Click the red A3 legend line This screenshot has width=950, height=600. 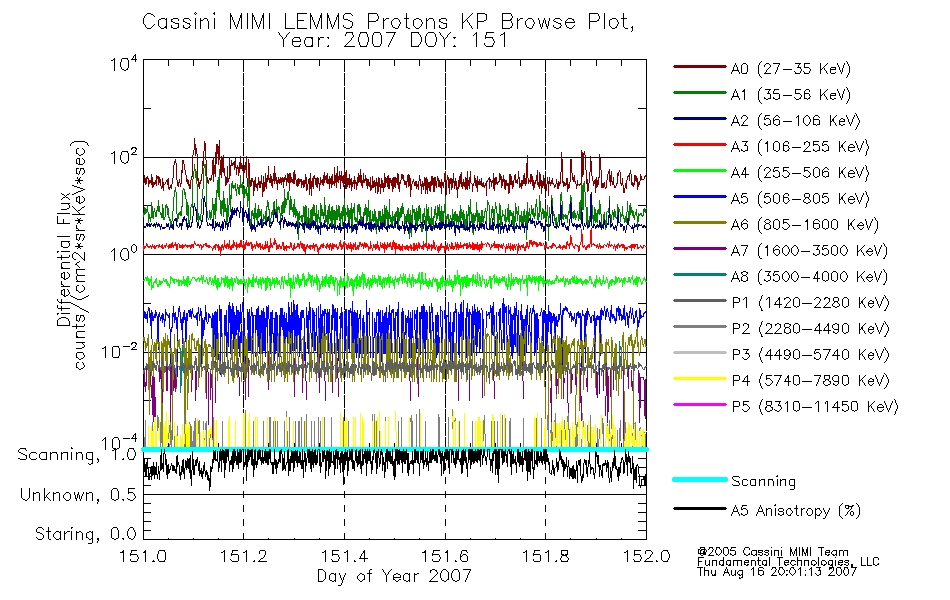coord(699,145)
